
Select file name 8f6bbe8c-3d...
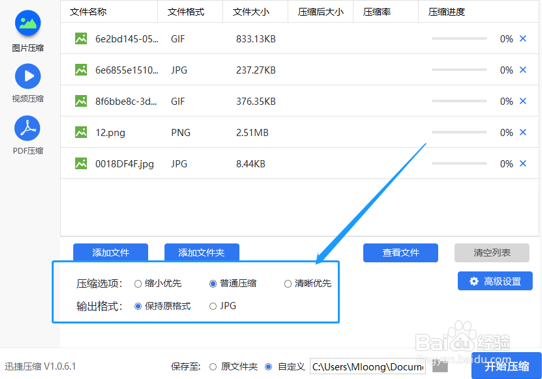point(126,101)
